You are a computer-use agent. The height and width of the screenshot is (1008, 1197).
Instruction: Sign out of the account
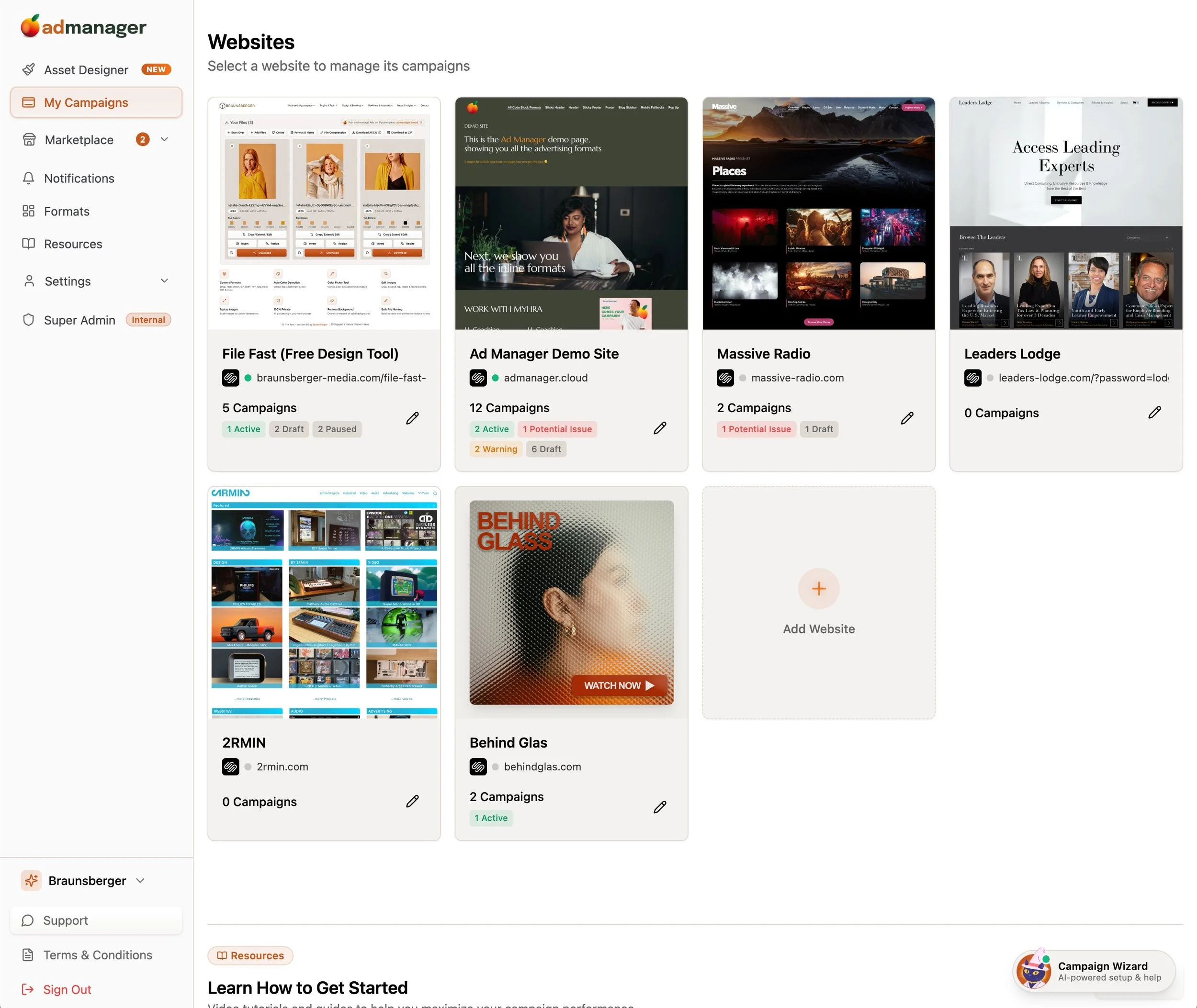click(67, 990)
